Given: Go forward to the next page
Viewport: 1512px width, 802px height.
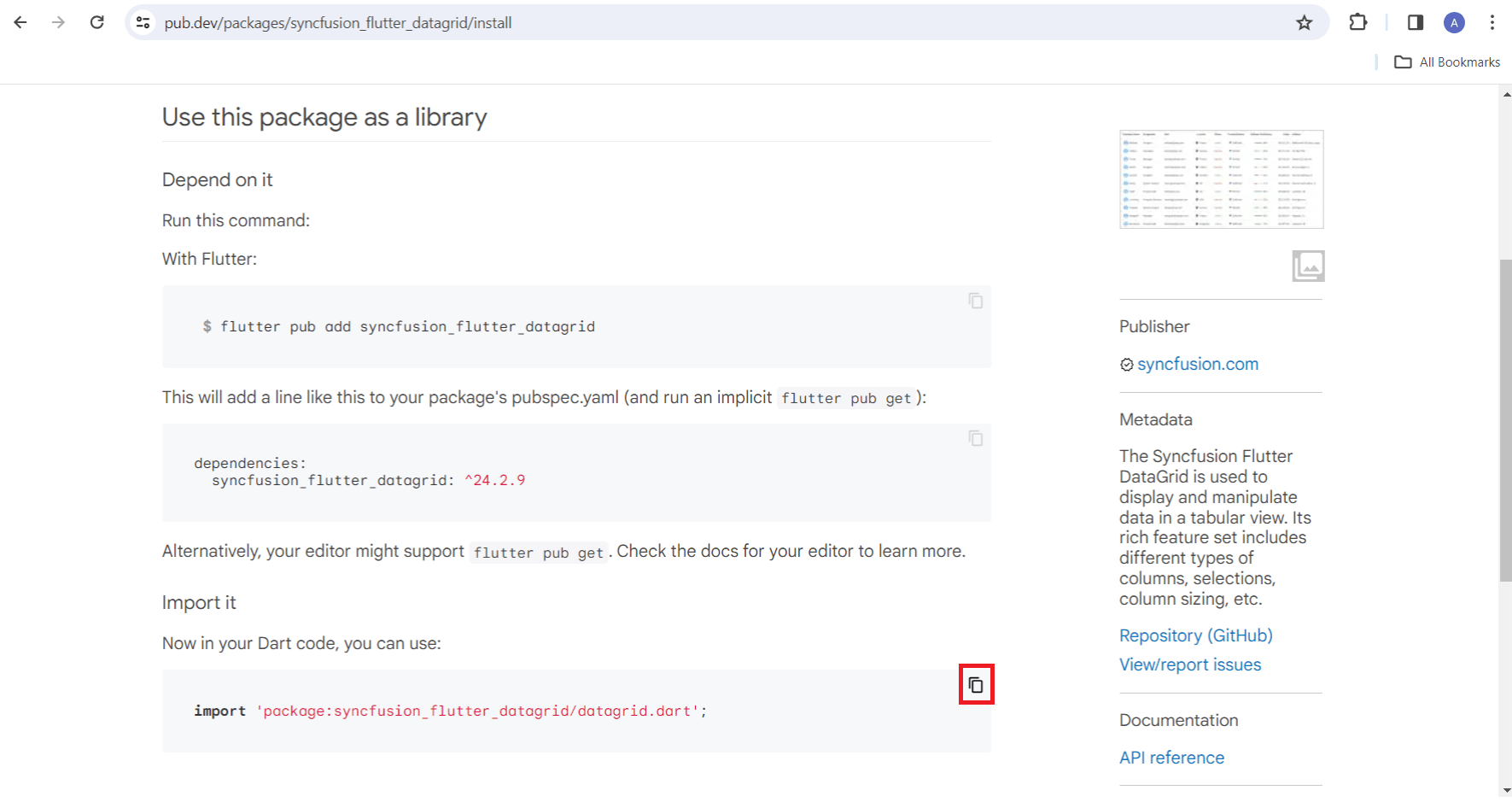Looking at the screenshot, I should (x=58, y=23).
